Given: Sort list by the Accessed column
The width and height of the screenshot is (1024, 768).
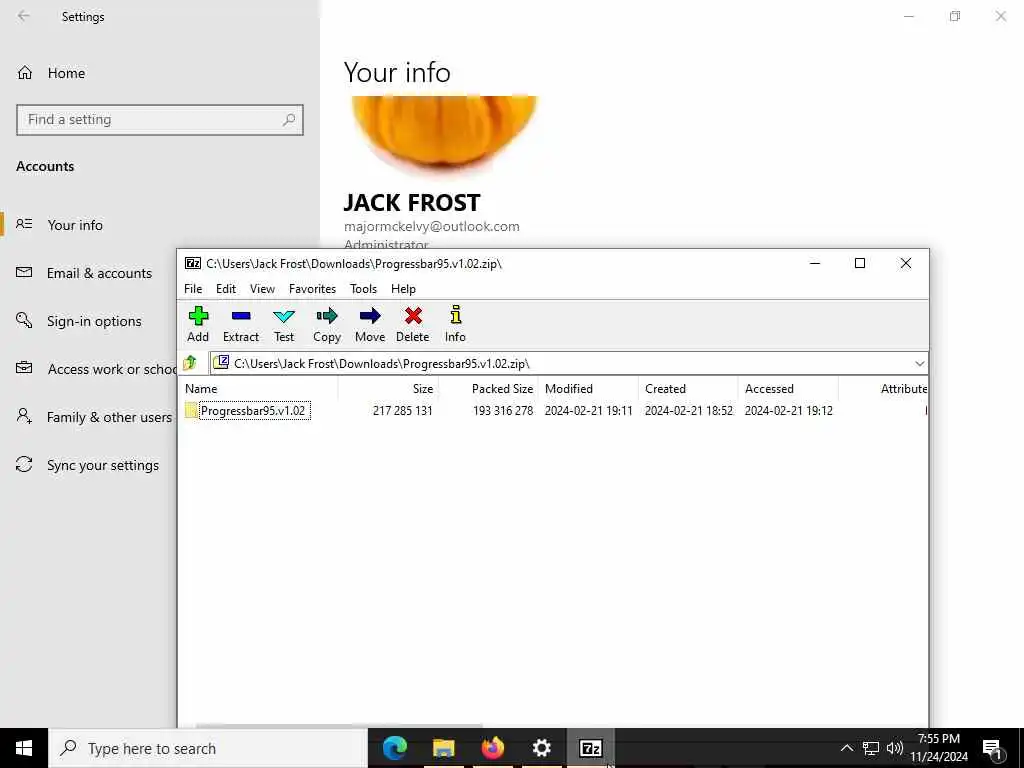Looking at the screenshot, I should point(788,389).
